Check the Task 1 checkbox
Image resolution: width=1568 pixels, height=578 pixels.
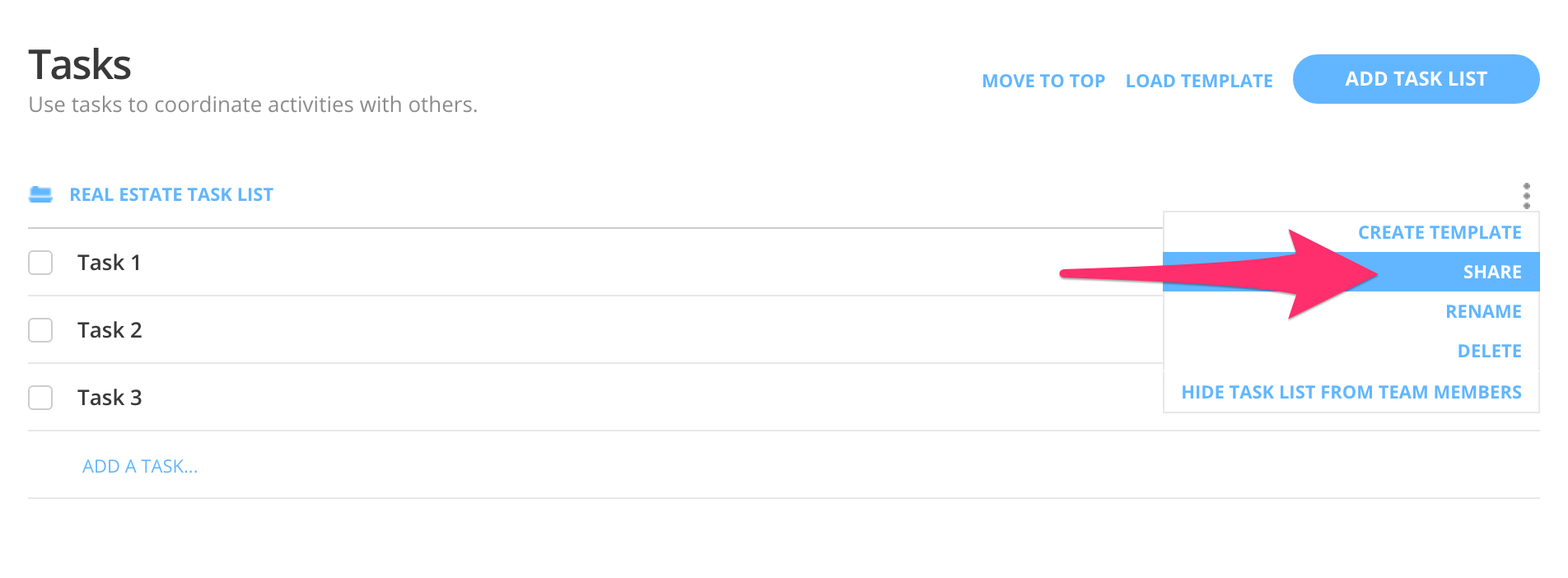tap(40, 263)
